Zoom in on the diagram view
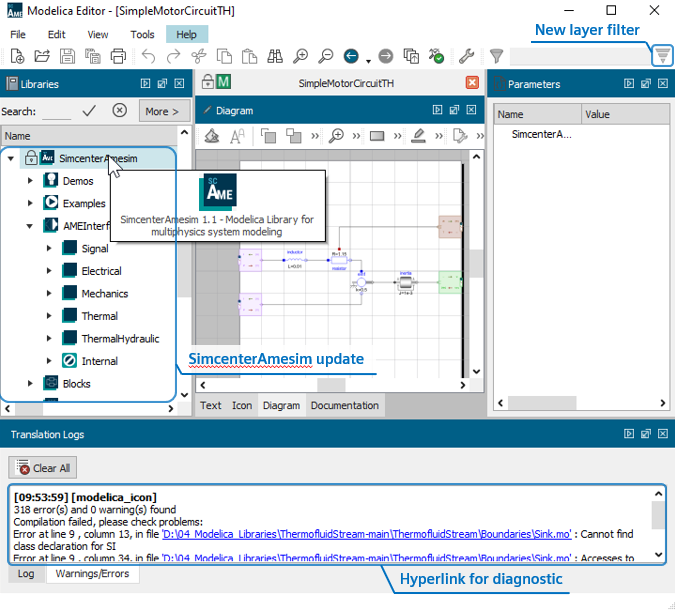Viewport: 677px width, 612px height. pyautogui.click(x=336, y=136)
